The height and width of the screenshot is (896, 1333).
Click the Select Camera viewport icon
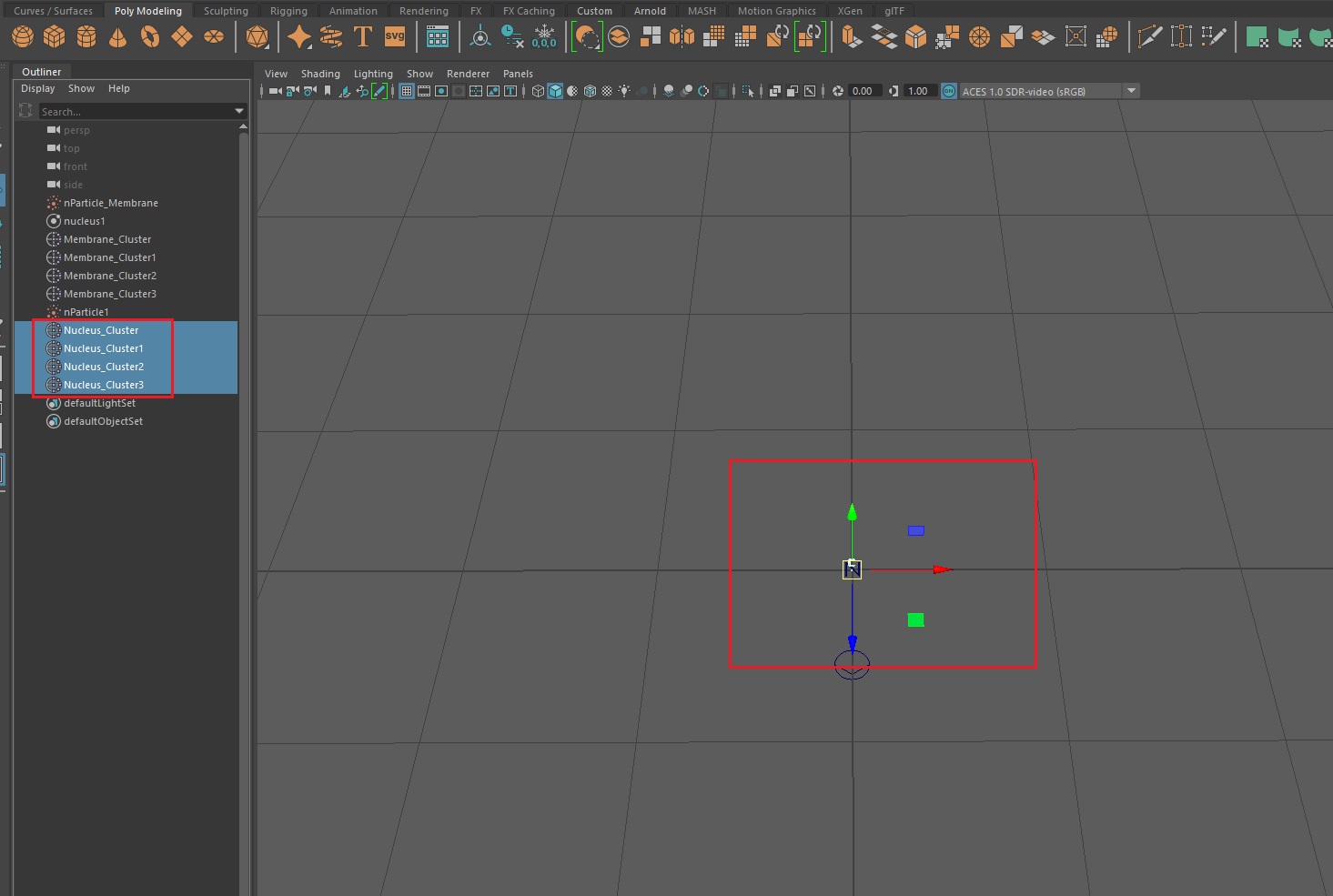(x=275, y=91)
